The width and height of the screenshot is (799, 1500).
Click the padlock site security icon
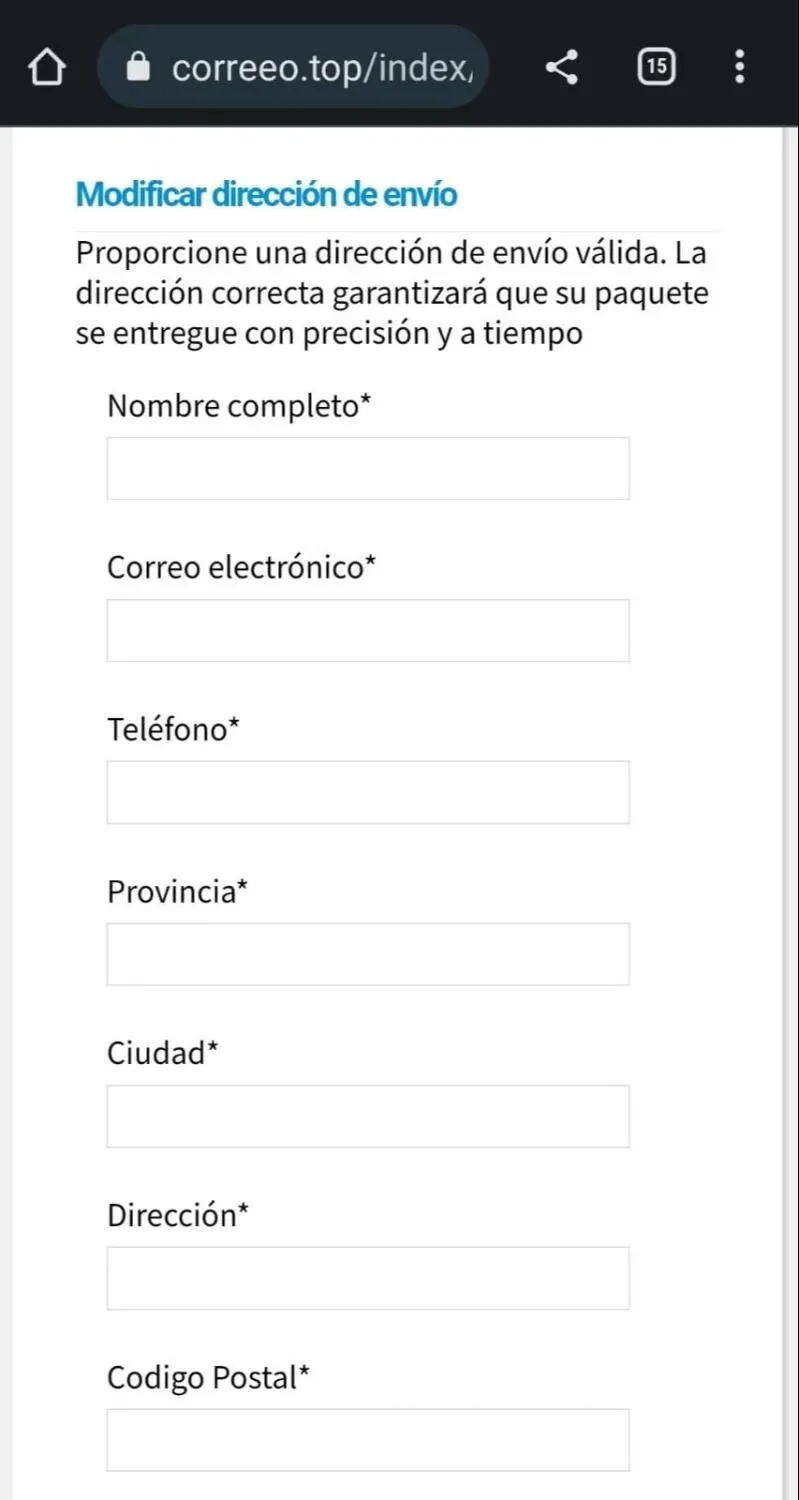tap(140, 67)
